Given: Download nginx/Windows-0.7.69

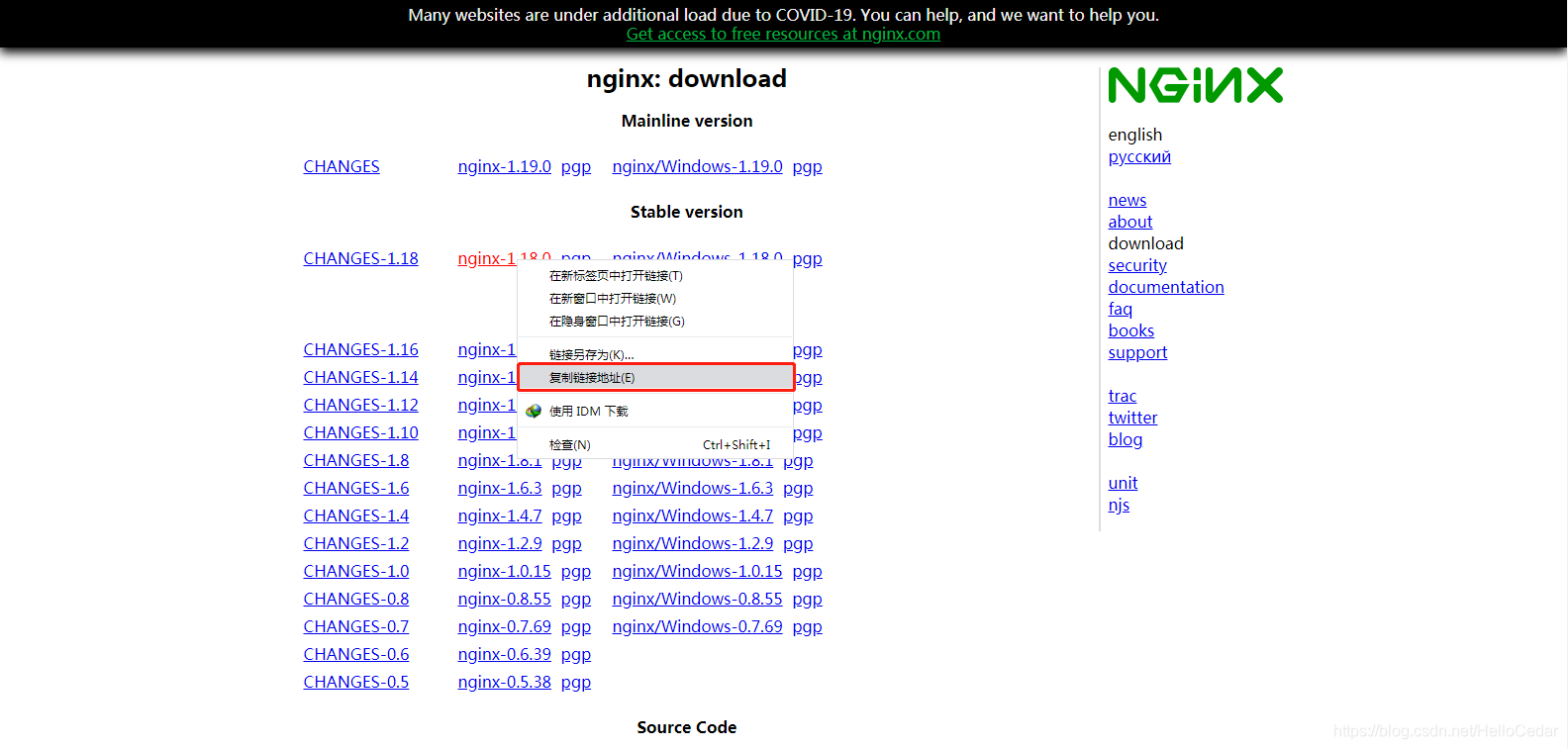Looking at the screenshot, I should tap(697, 626).
